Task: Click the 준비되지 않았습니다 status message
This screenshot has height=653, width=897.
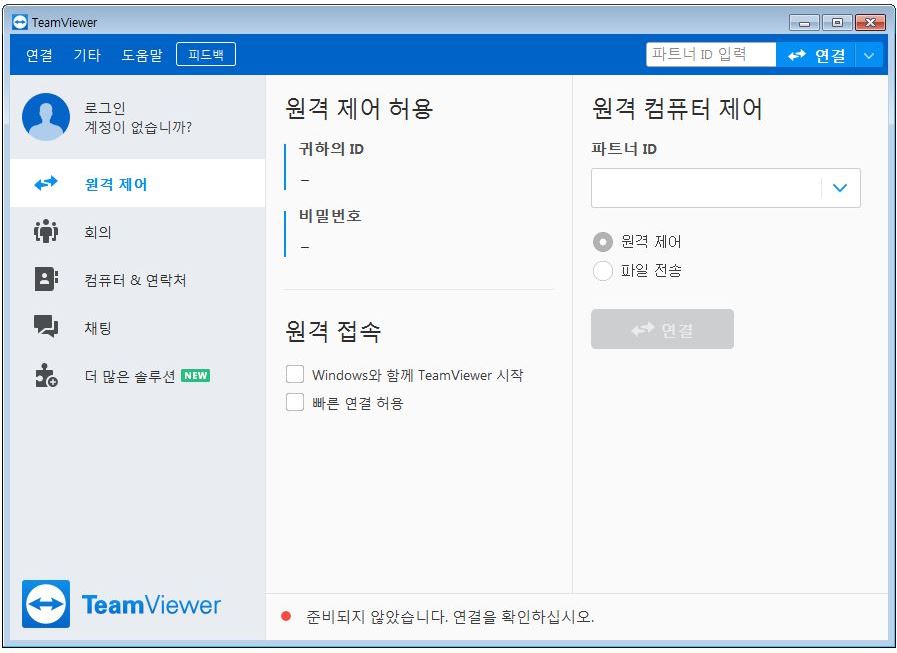Action: point(450,616)
